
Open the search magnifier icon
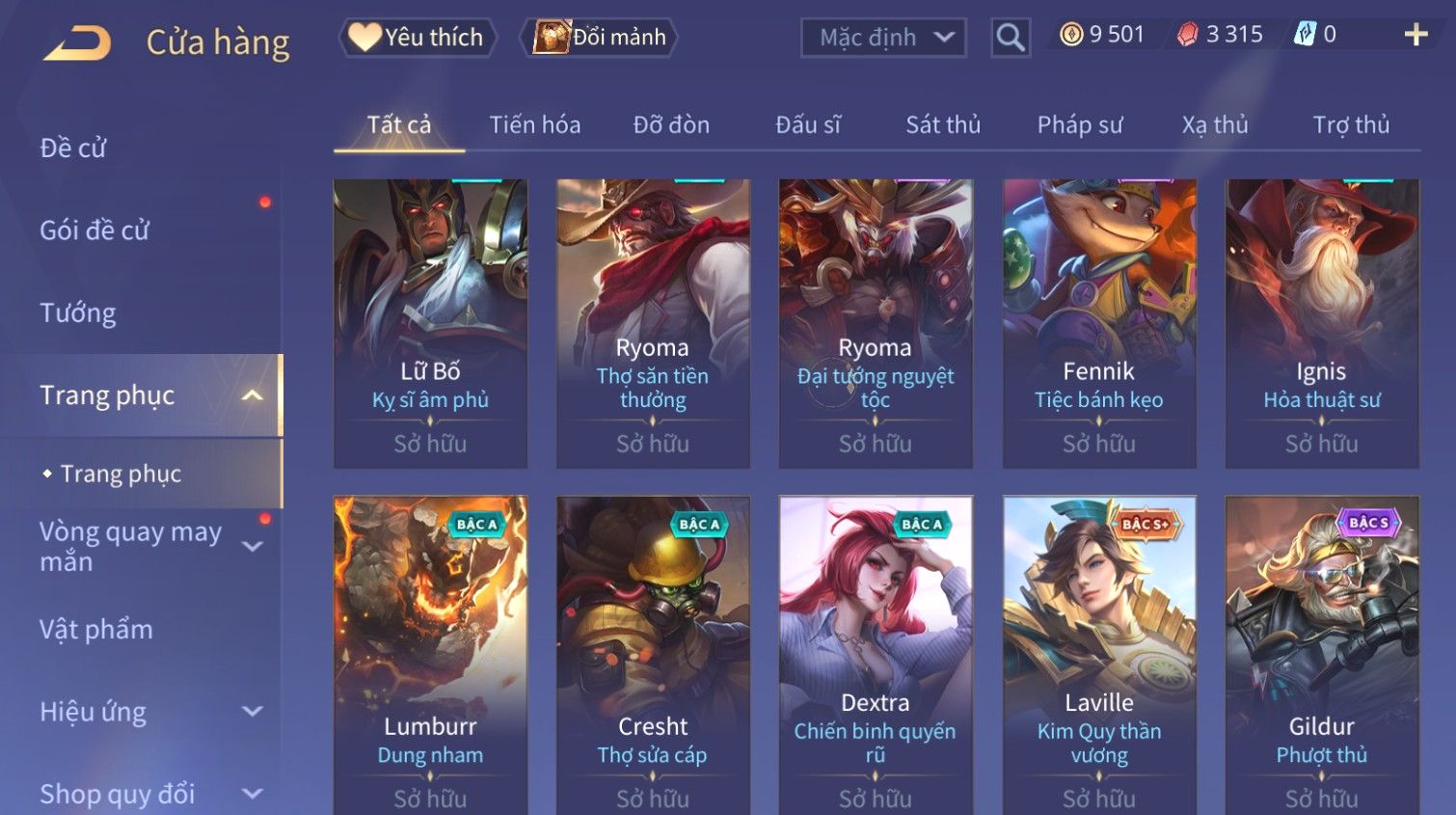coord(1010,38)
